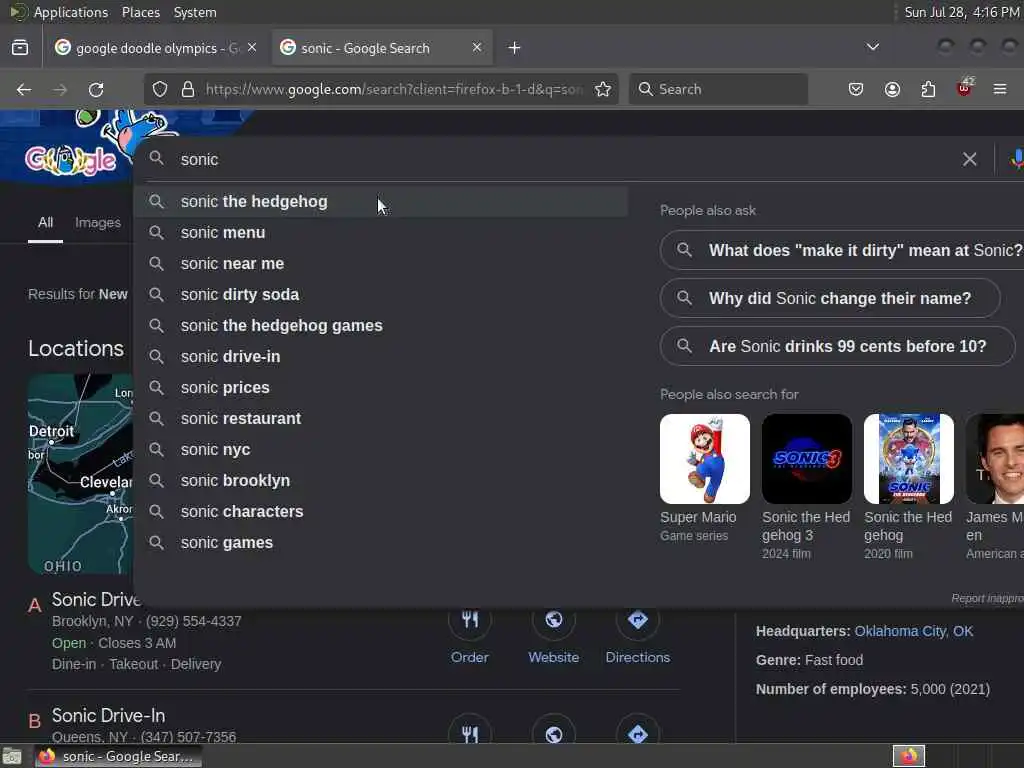Click 'What does "make it dirty" mean at Sonic?'
The height and width of the screenshot is (768, 1024).
[842, 250]
